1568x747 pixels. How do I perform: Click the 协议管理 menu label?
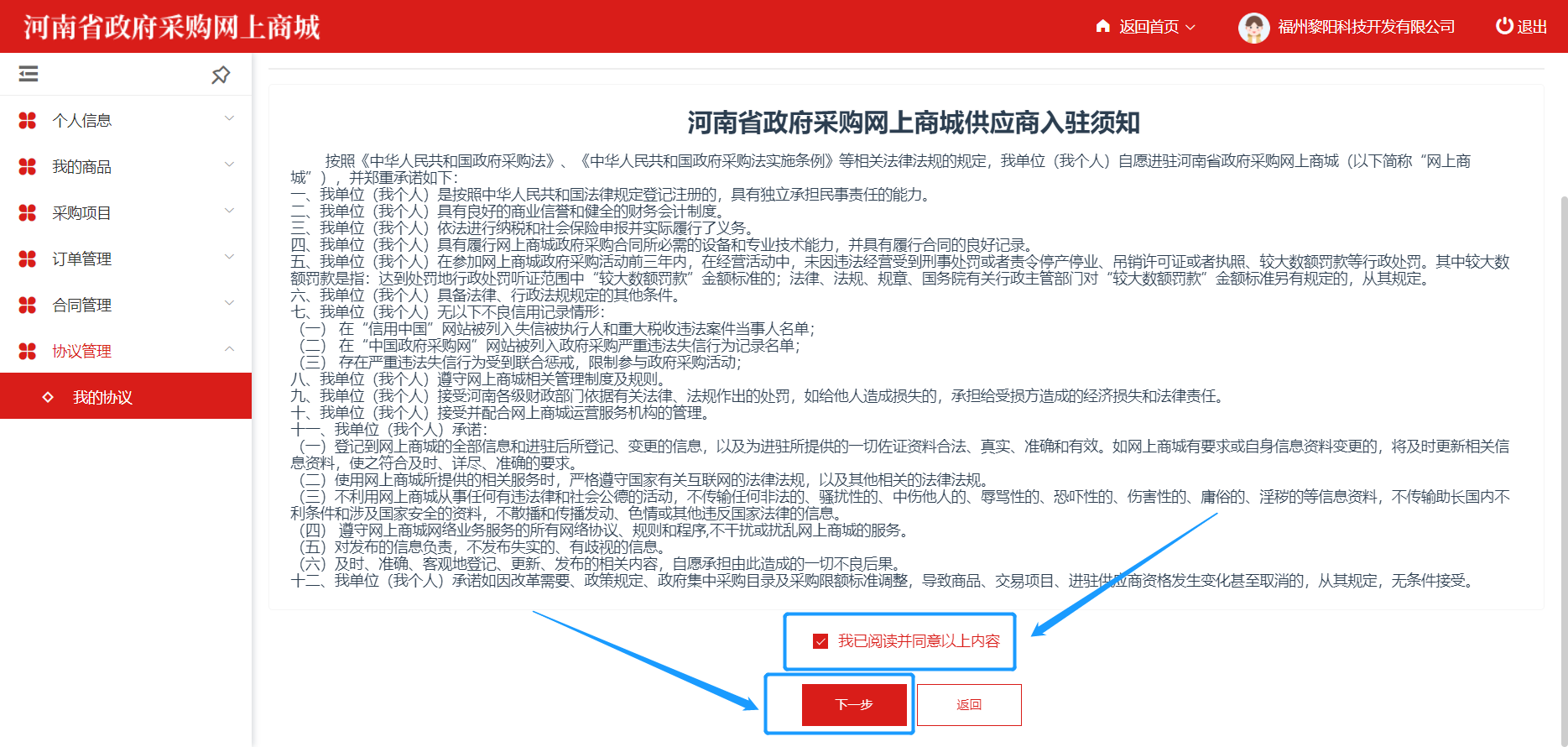click(81, 352)
